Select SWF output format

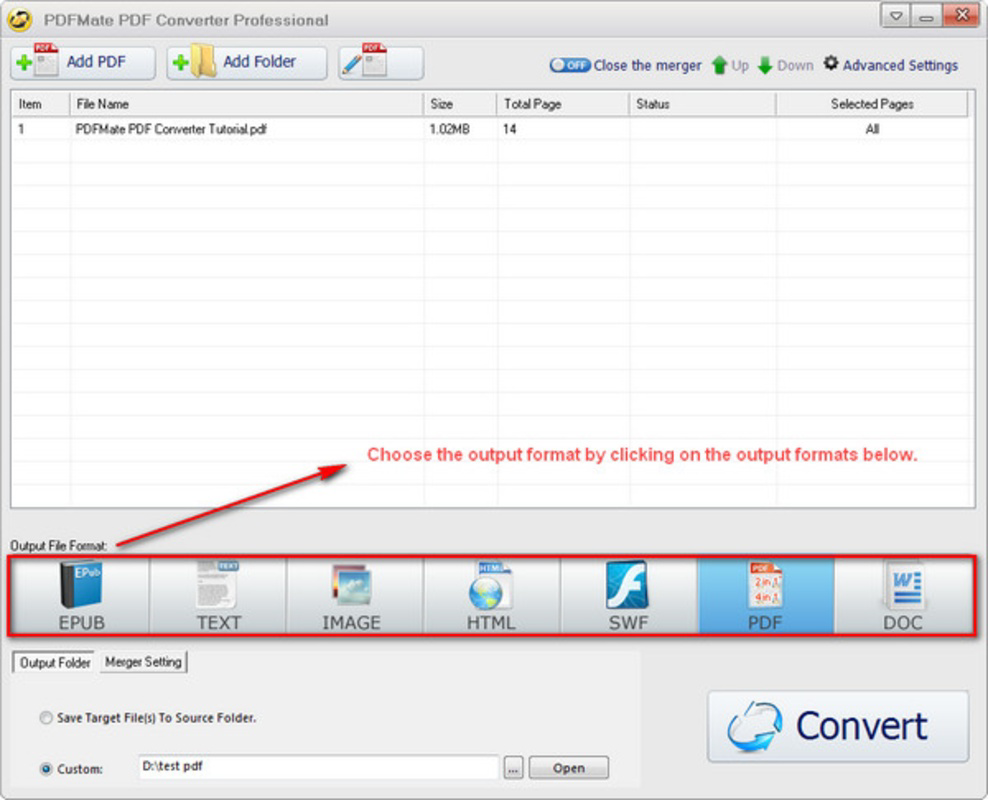(x=629, y=596)
